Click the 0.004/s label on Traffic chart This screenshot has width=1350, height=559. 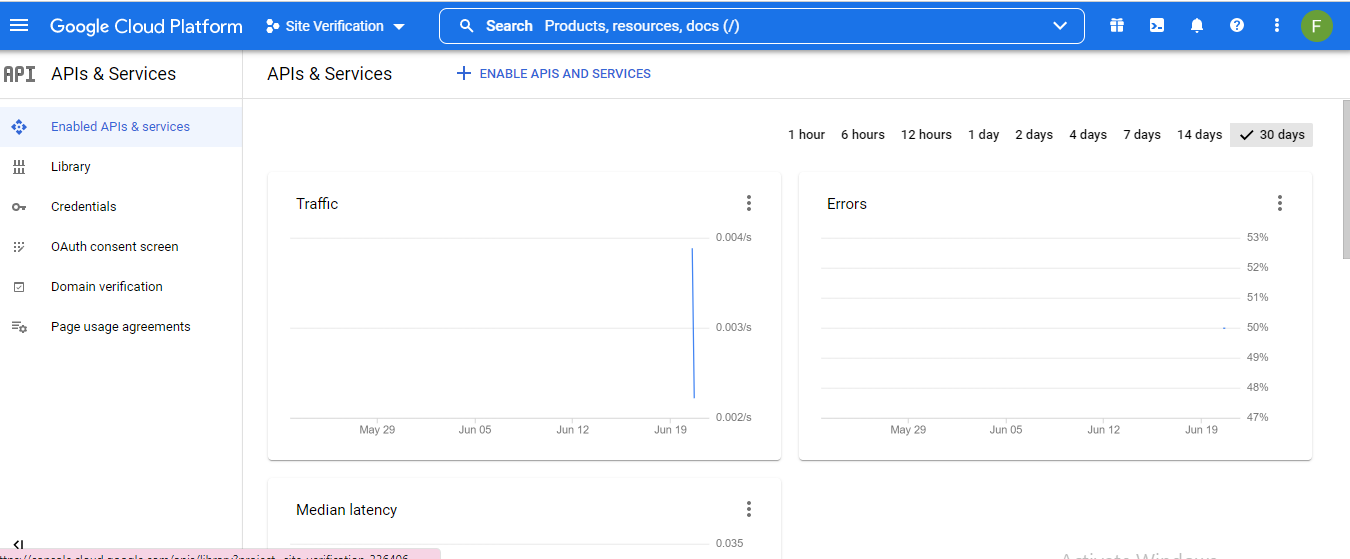point(733,237)
